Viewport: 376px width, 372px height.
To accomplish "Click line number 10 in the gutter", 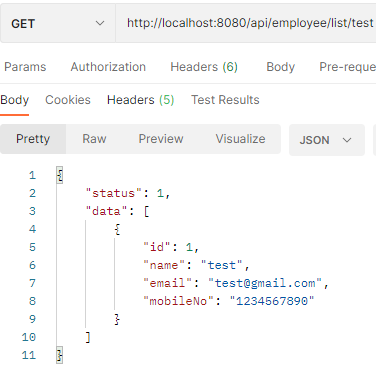I will click(x=29, y=337).
